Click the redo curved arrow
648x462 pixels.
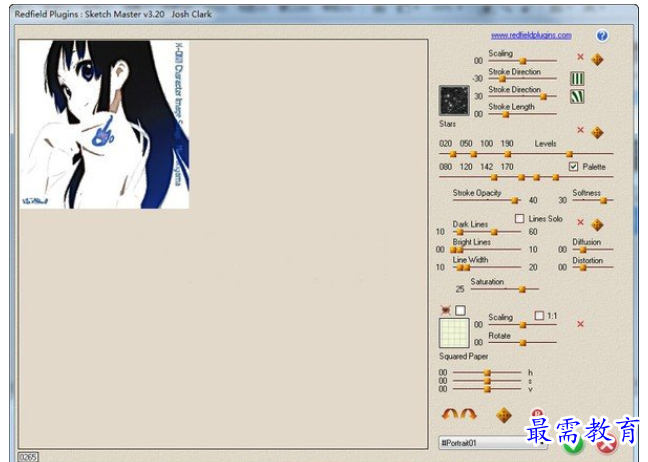(x=468, y=414)
